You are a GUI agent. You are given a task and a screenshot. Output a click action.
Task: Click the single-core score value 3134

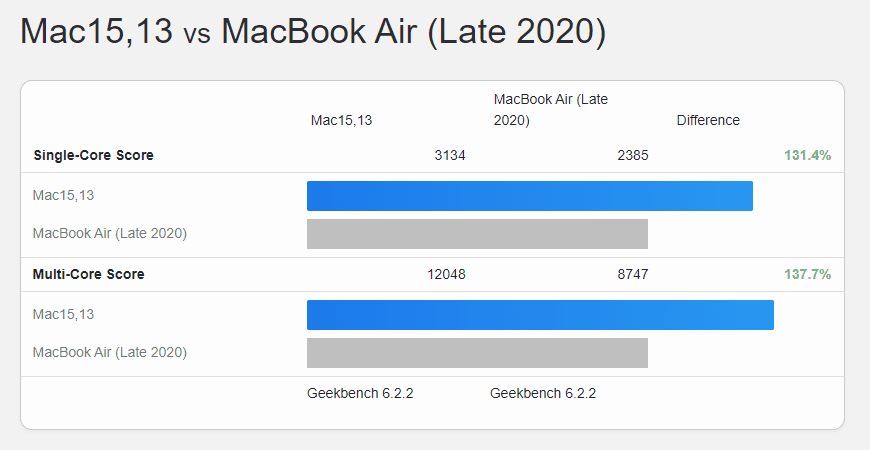coord(450,155)
